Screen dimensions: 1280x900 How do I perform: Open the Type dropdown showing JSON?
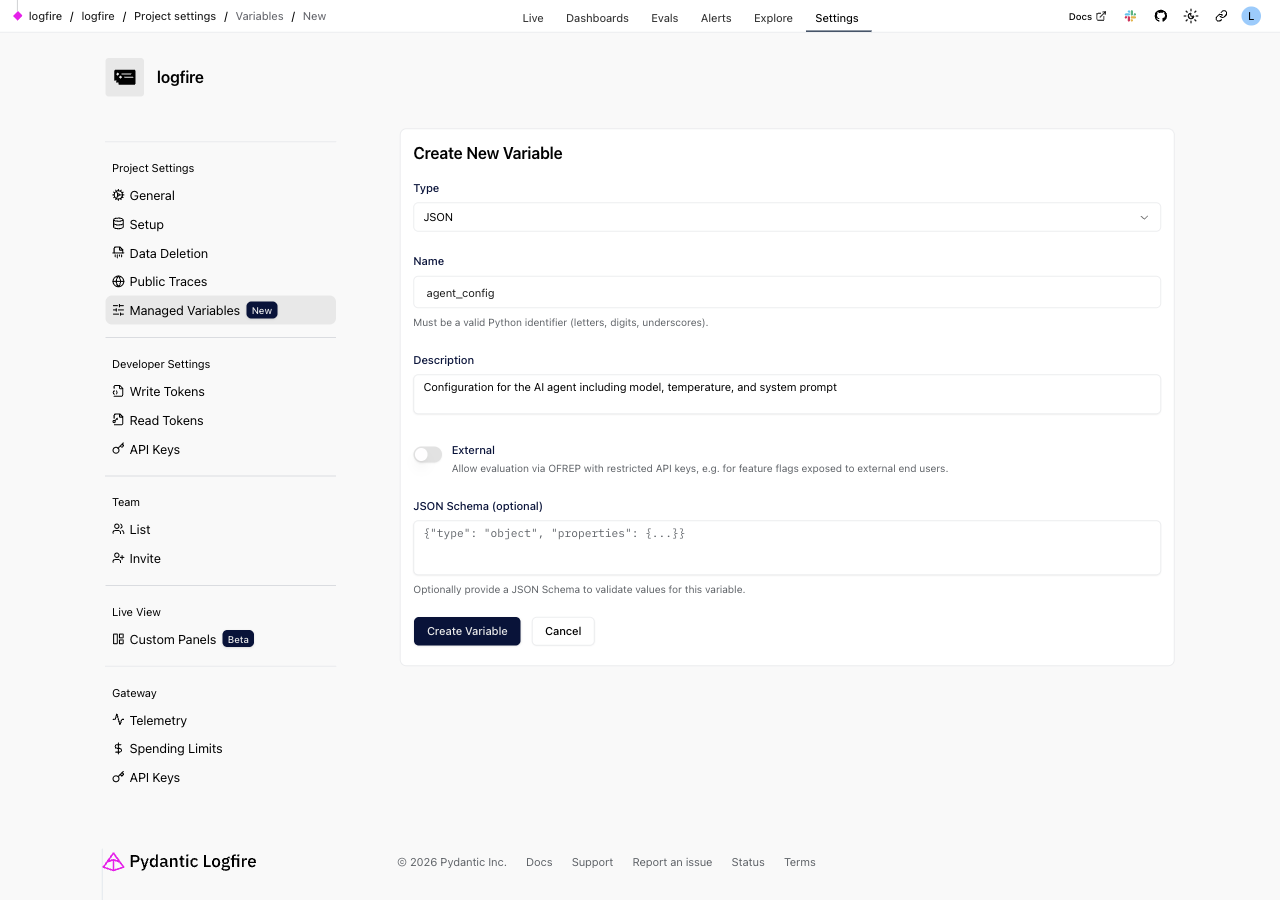pyautogui.click(x=786, y=217)
